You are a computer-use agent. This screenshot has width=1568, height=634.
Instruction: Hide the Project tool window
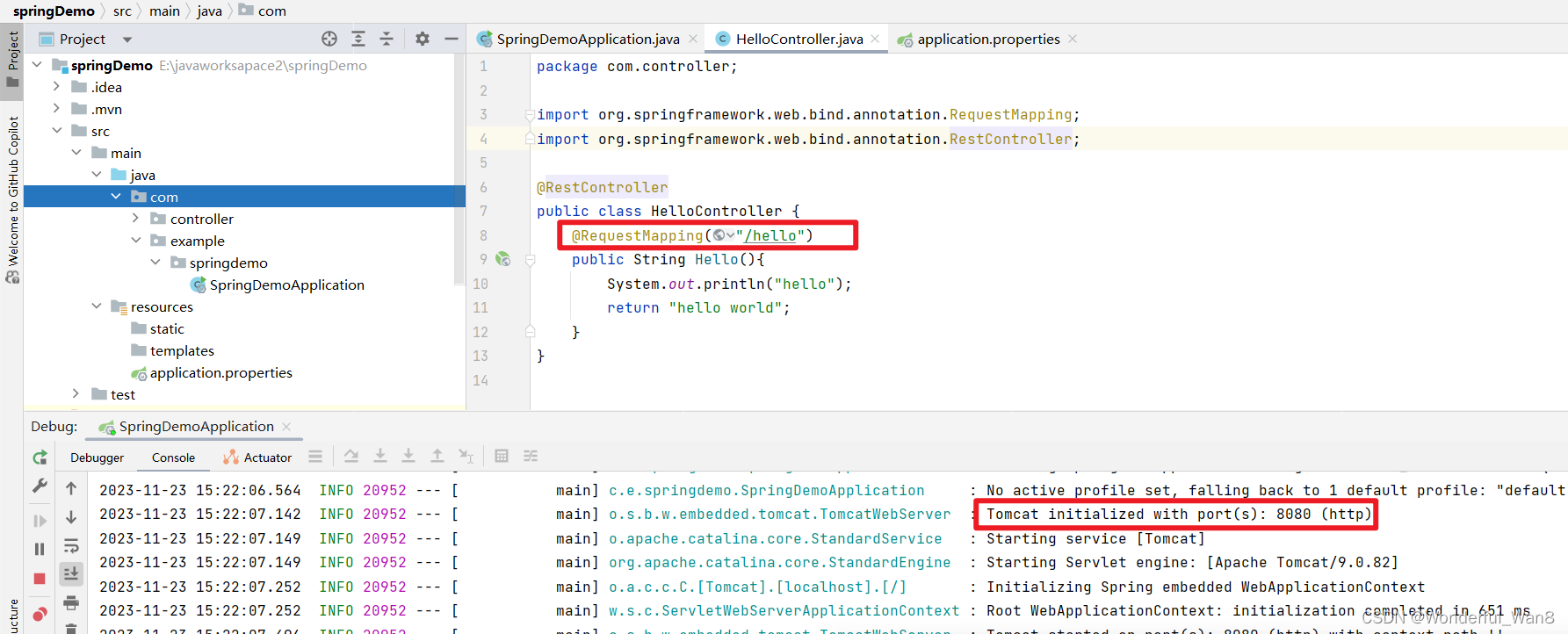451,39
